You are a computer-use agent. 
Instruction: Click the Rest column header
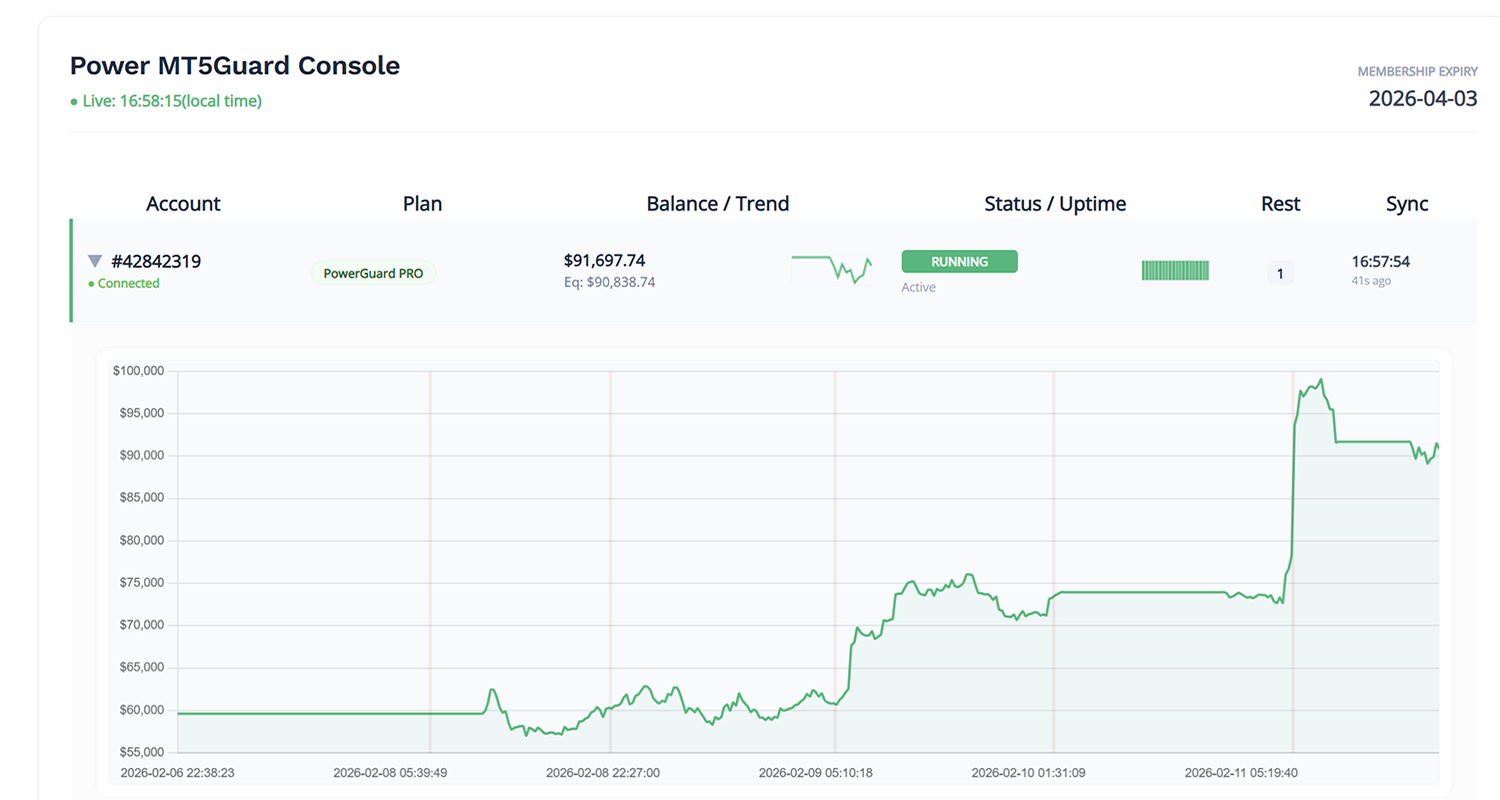[x=1280, y=204]
